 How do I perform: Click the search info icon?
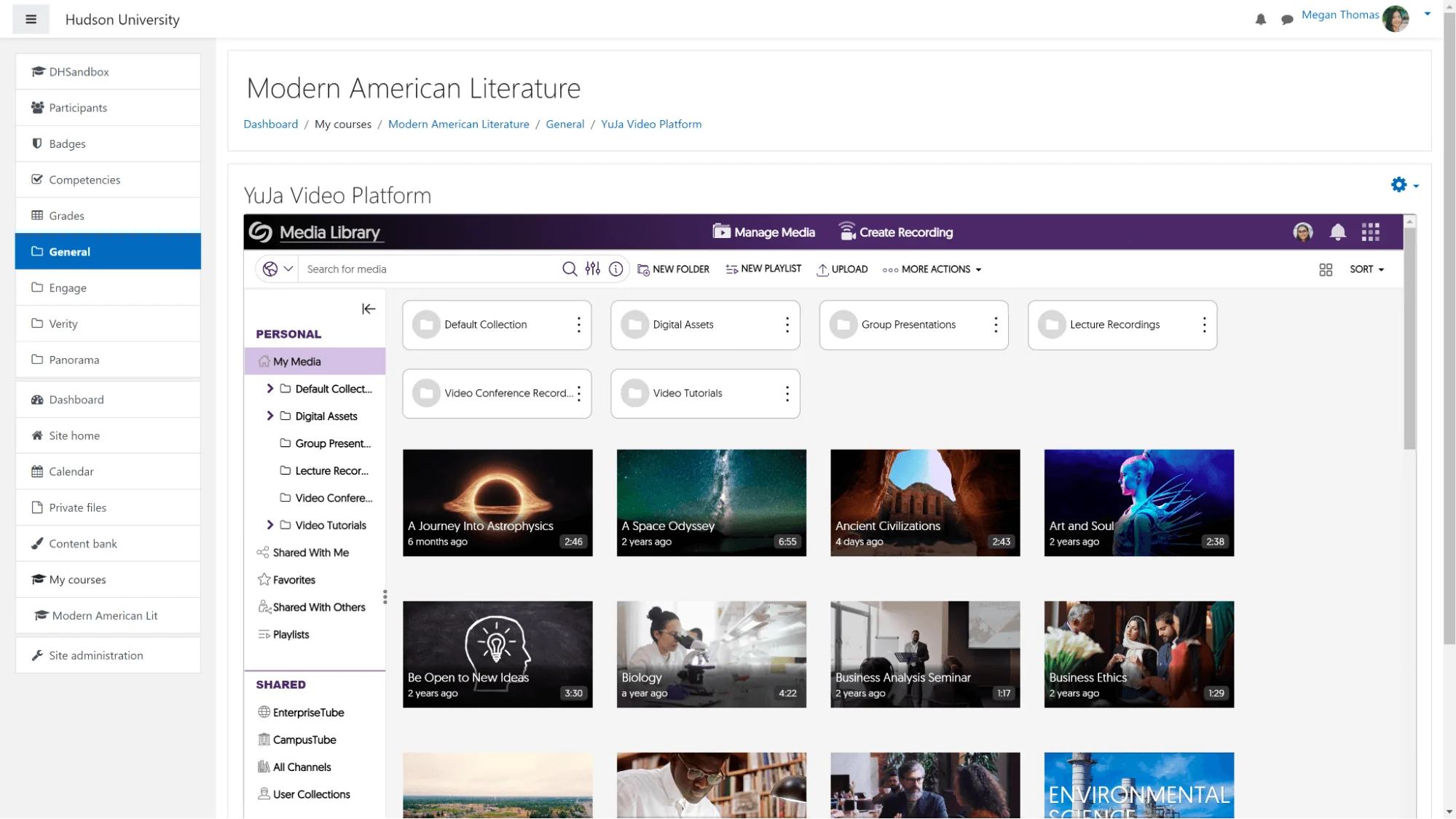(615, 269)
